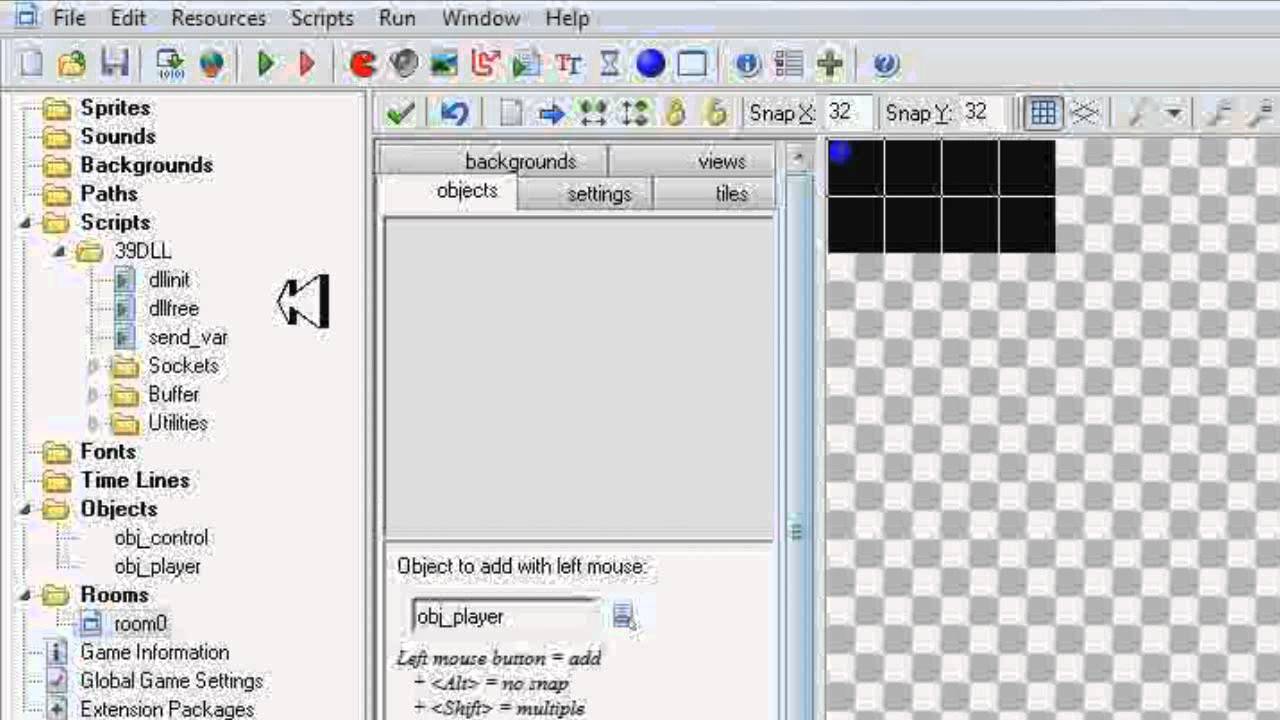Open Global Game Settings tree entry

[172, 681]
